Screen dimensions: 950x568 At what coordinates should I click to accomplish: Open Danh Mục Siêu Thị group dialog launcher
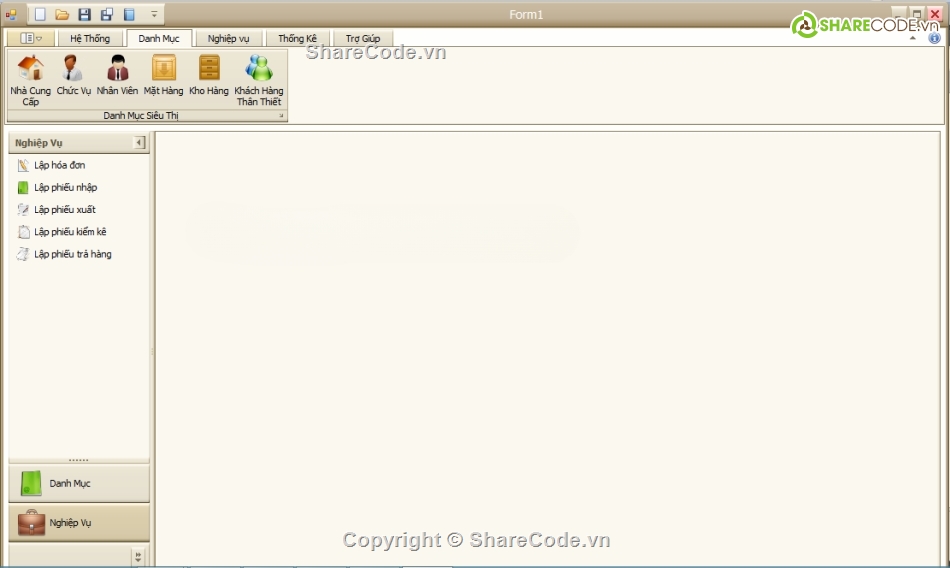click(x=281, y=115)
